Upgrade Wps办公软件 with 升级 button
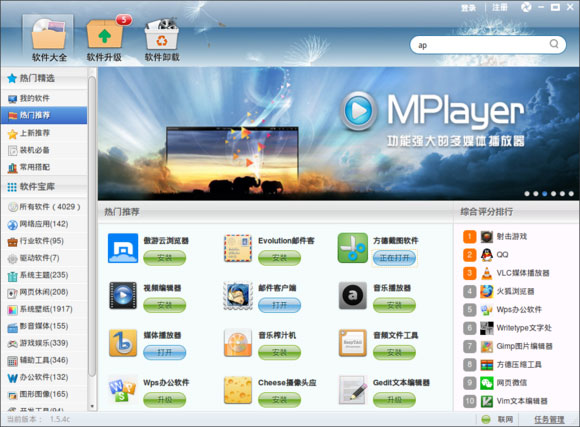 165,400
